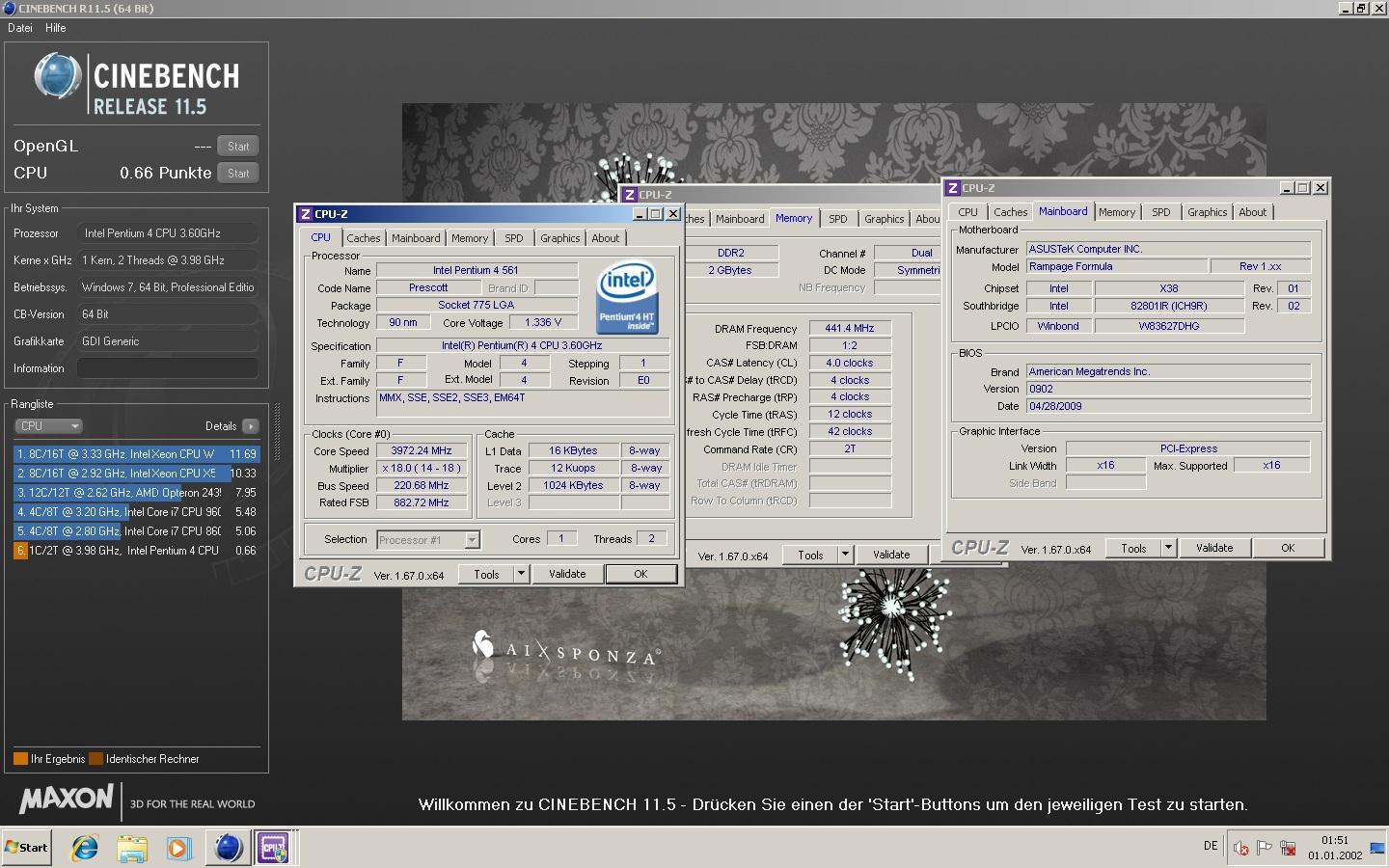
Task: Click Rampage Formula model field
Action: 1117,266
